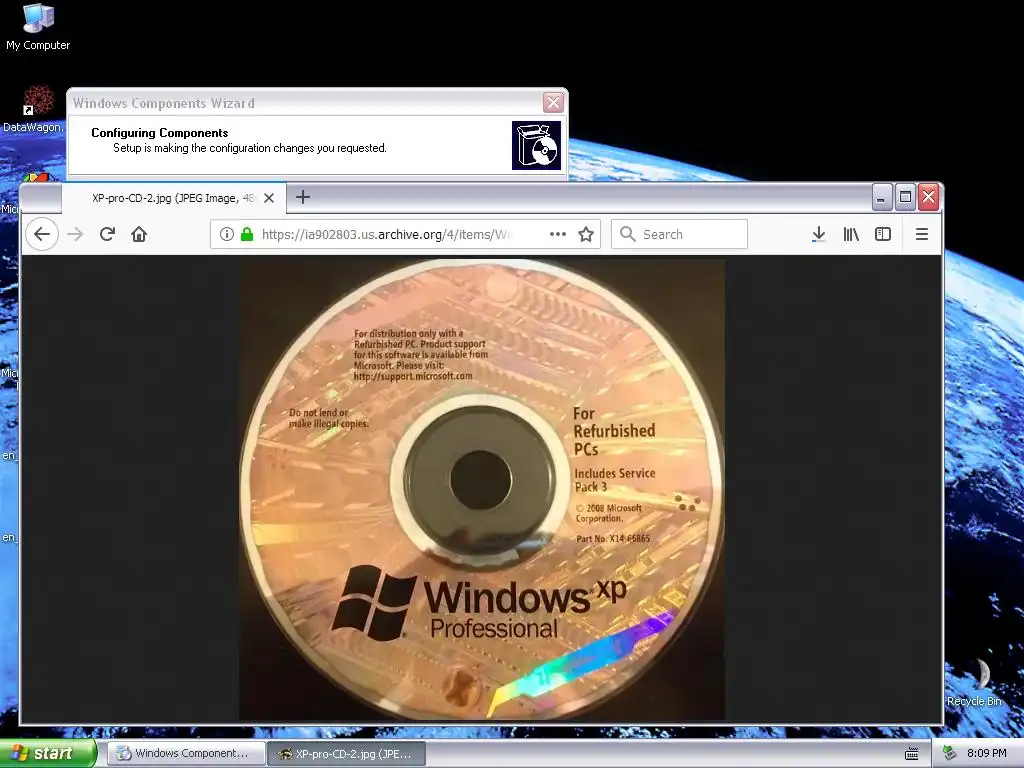This screenshot has width=1024, height=768.
Task: Open the DataWagon desktop shortcut
Action: click(34, 109)
